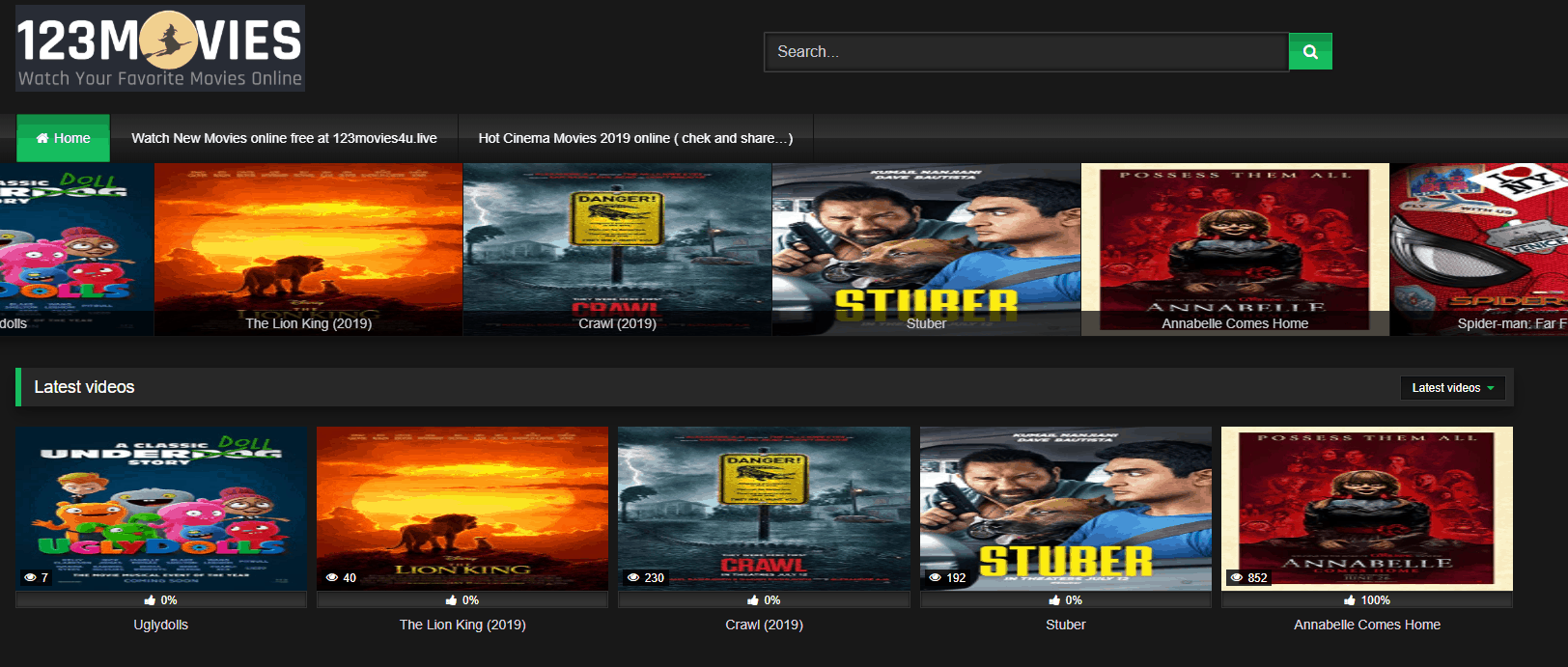This screenshot has width=1568, height=667.
Task: Click the Annabelle Comes Home 100% rating bar
Action: coord(1367,600)
